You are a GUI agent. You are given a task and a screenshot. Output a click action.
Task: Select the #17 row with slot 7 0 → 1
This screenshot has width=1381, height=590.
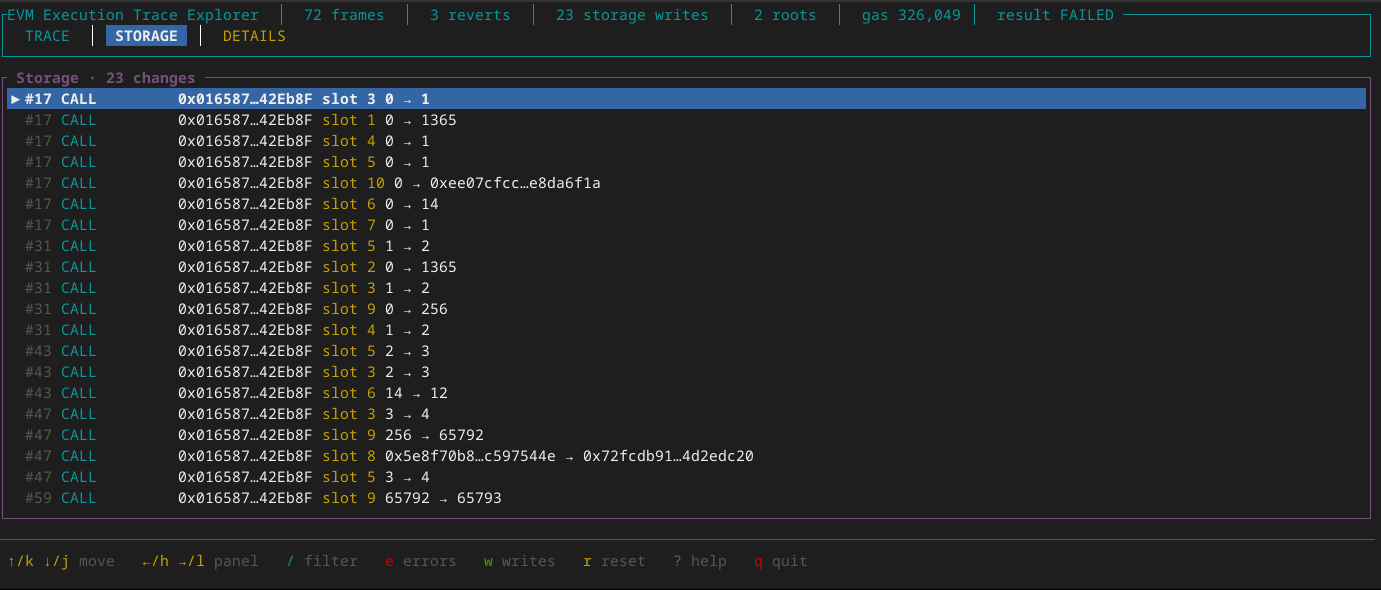(x=687, y=225)
